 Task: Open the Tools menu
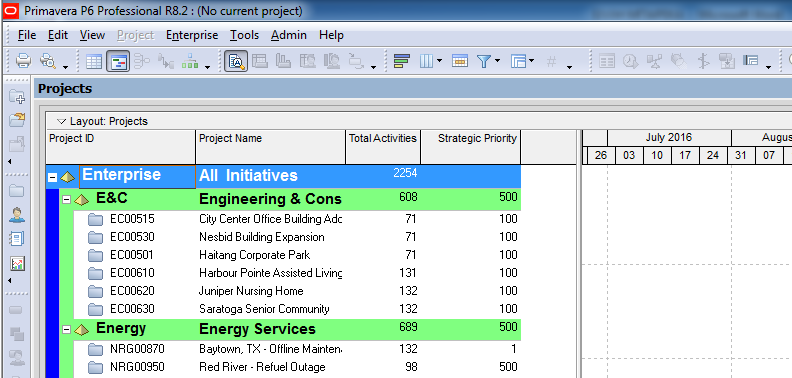click(244, 35)
